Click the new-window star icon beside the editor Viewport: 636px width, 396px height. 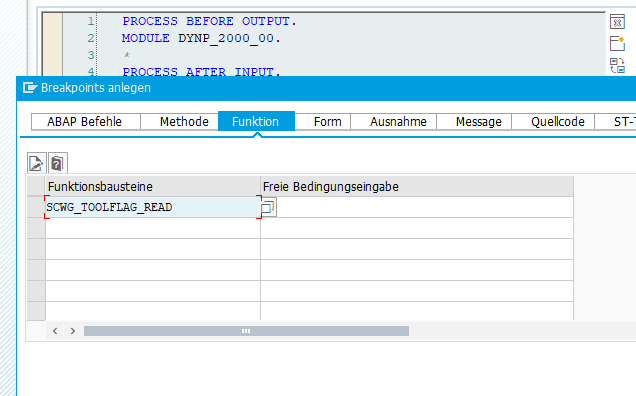617,43
